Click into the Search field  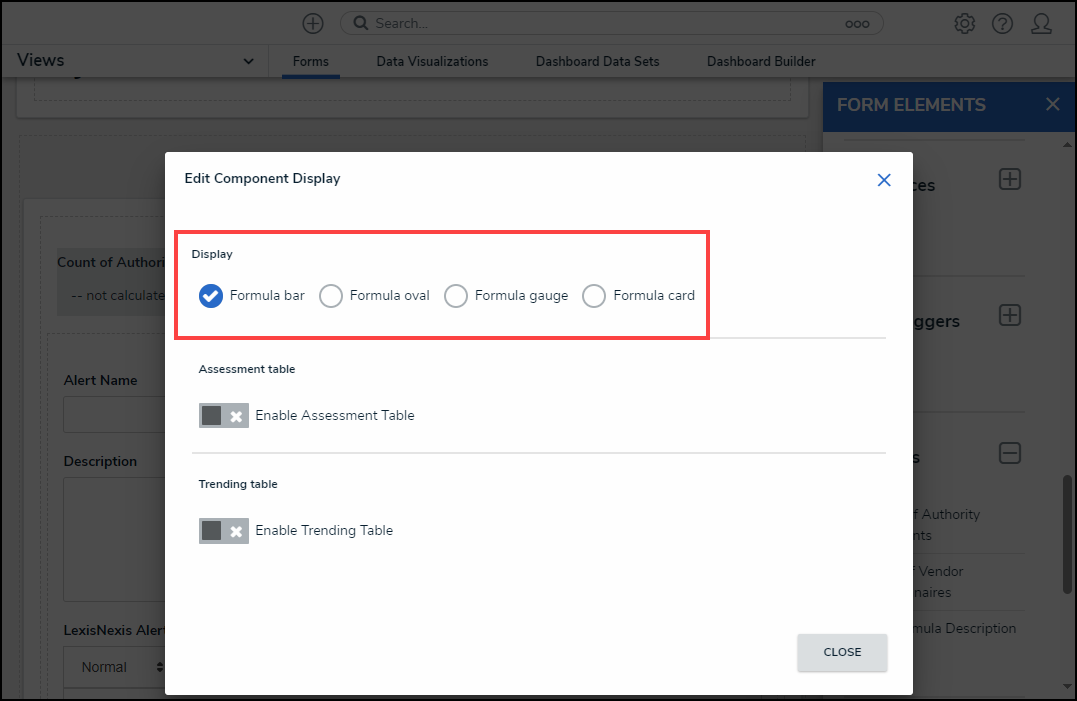pyautogui.click(x=611, y=23)
